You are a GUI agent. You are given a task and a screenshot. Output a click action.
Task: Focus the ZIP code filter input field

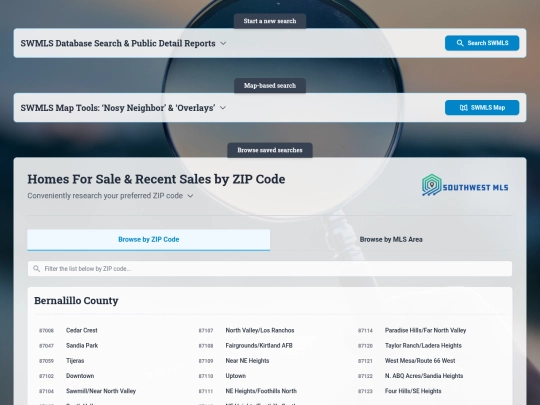point(270,269)
